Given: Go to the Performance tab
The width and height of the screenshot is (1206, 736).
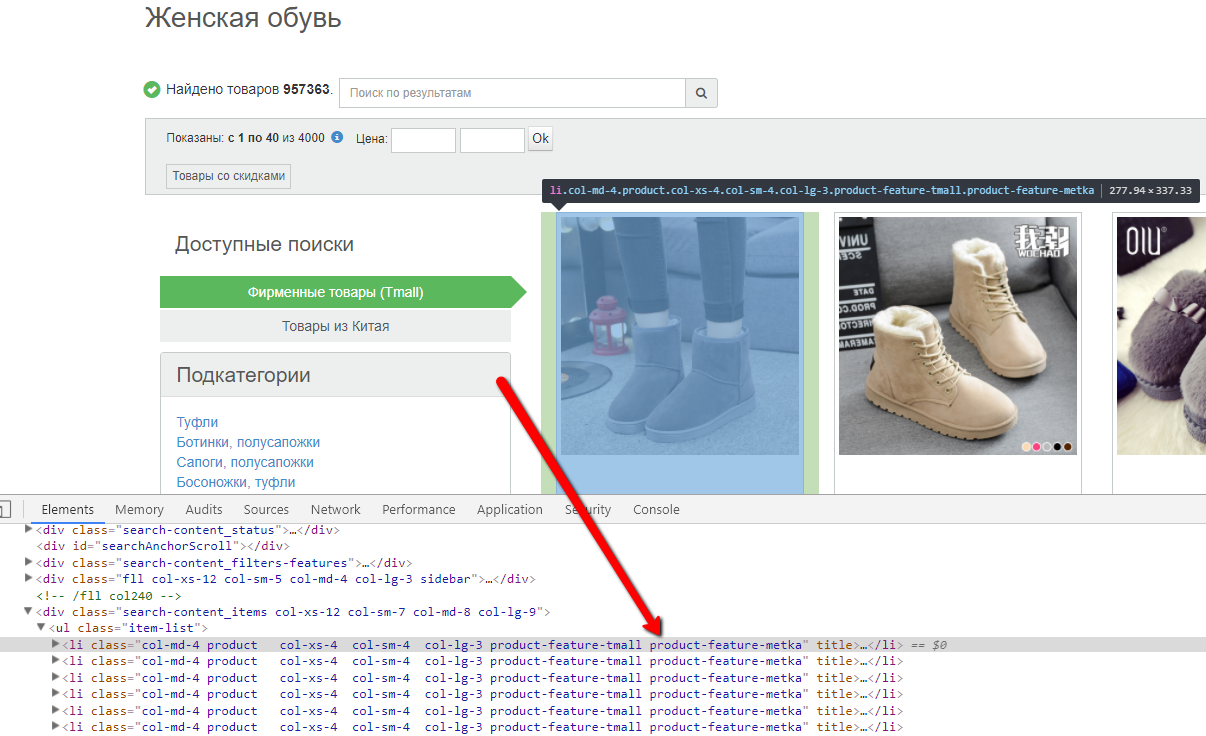Looking at the screenshot, I should click(x=418, y=509).
